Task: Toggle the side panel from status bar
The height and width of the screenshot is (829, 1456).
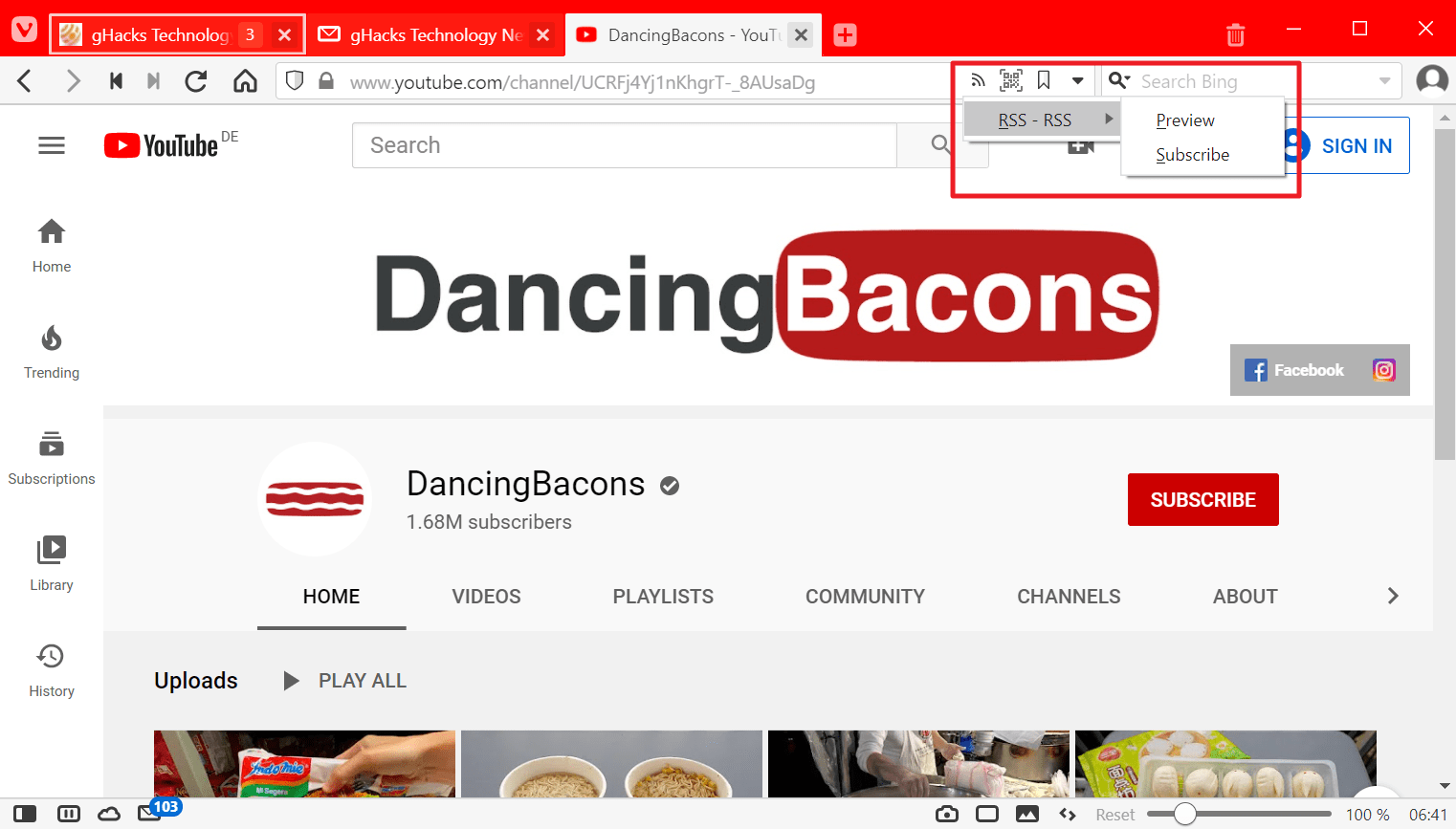Action: (x=25, y=814)
